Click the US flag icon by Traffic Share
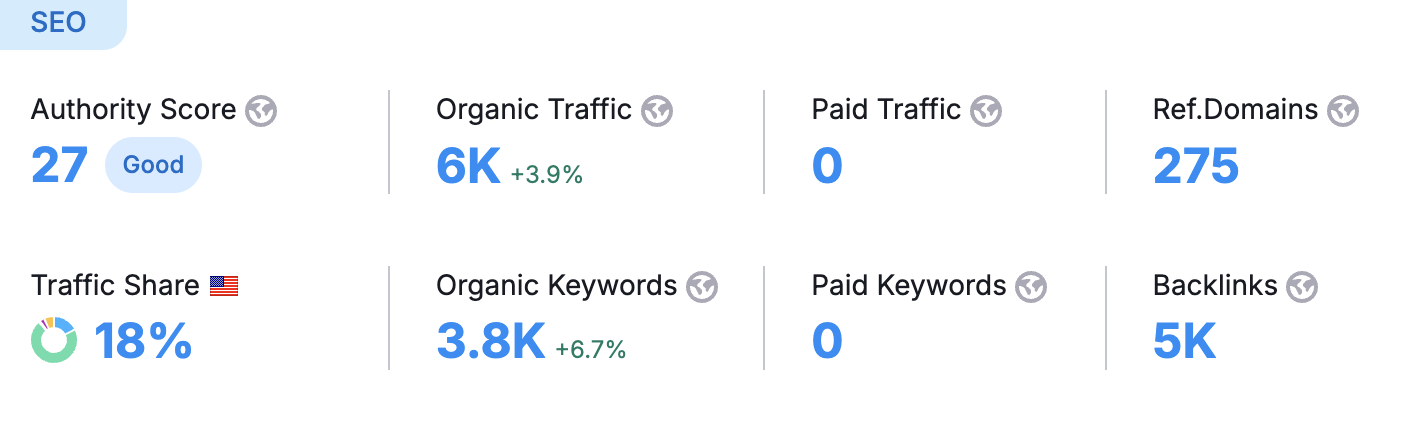Image resolution: width=1426 pixels, height=436 pixels. (224, 287)
